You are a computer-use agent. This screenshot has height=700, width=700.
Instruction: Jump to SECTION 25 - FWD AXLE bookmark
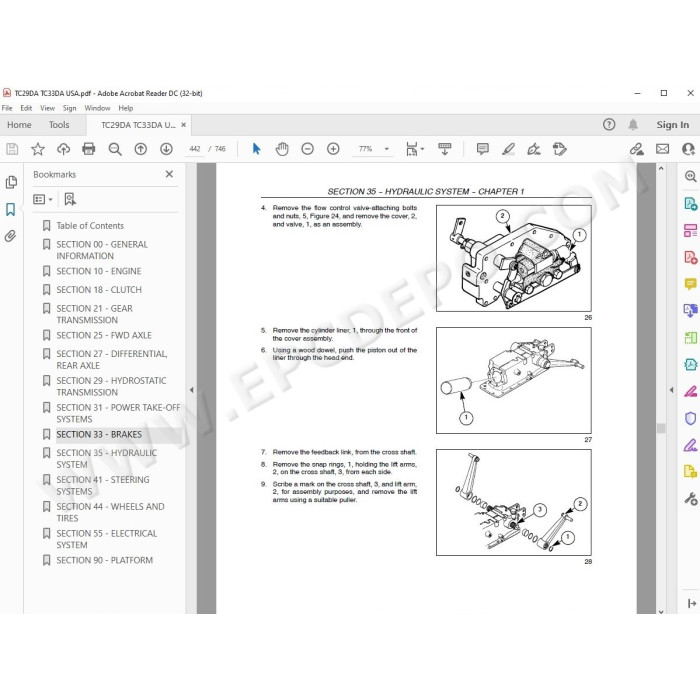click(x=104, y=335)
